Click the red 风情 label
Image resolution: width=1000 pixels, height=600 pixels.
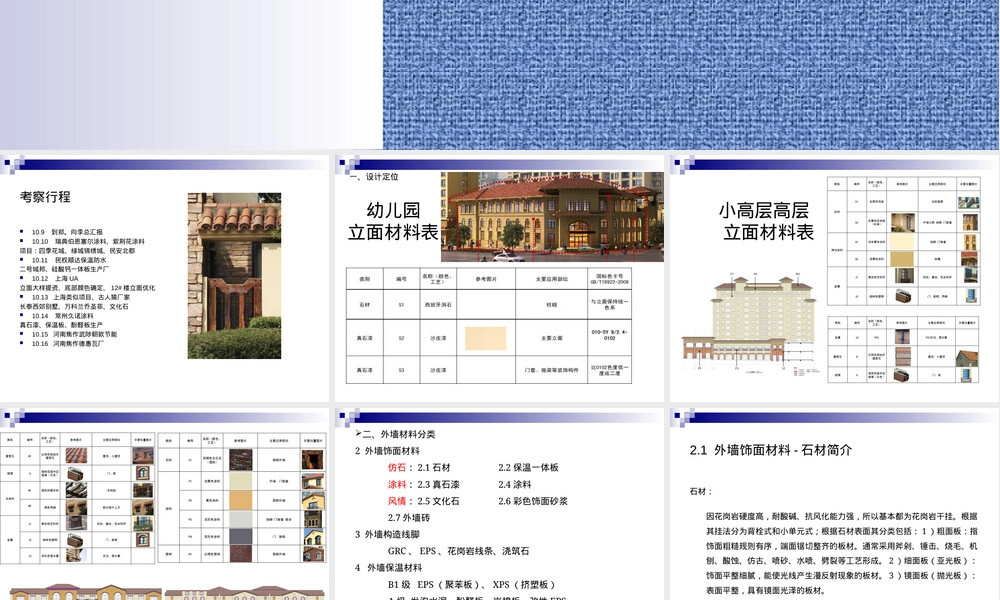(396, 501)
